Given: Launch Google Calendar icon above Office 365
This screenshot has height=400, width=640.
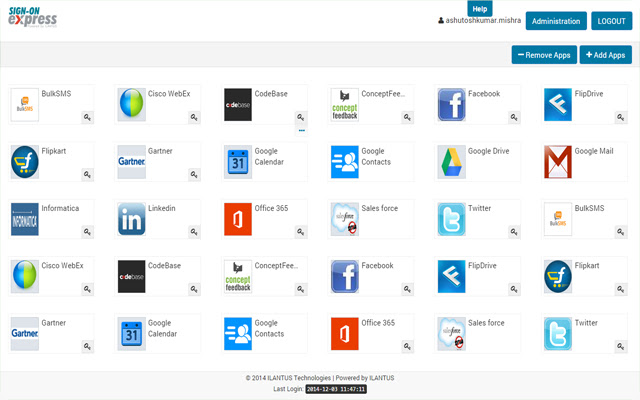Looking at the screenshot, I should pyautogui.click(x=238, y=162).
